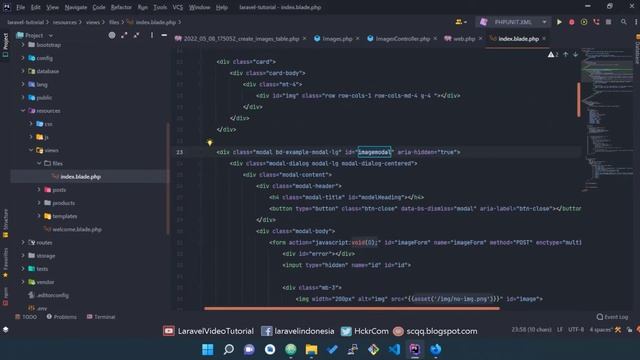Viewport: 640px width, 360px height.
Task: Open Project panel options (vertical dots)
Action: tap(152, 36)
